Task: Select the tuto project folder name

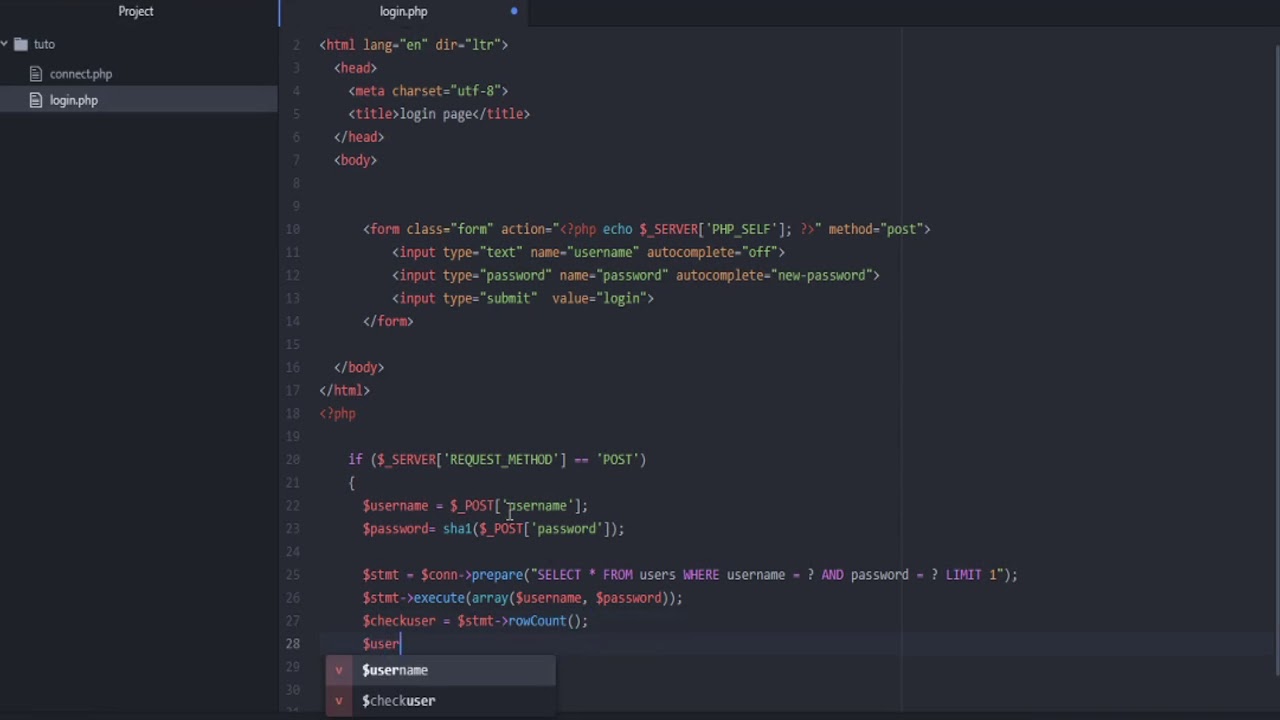Action: tap(44, 44)
